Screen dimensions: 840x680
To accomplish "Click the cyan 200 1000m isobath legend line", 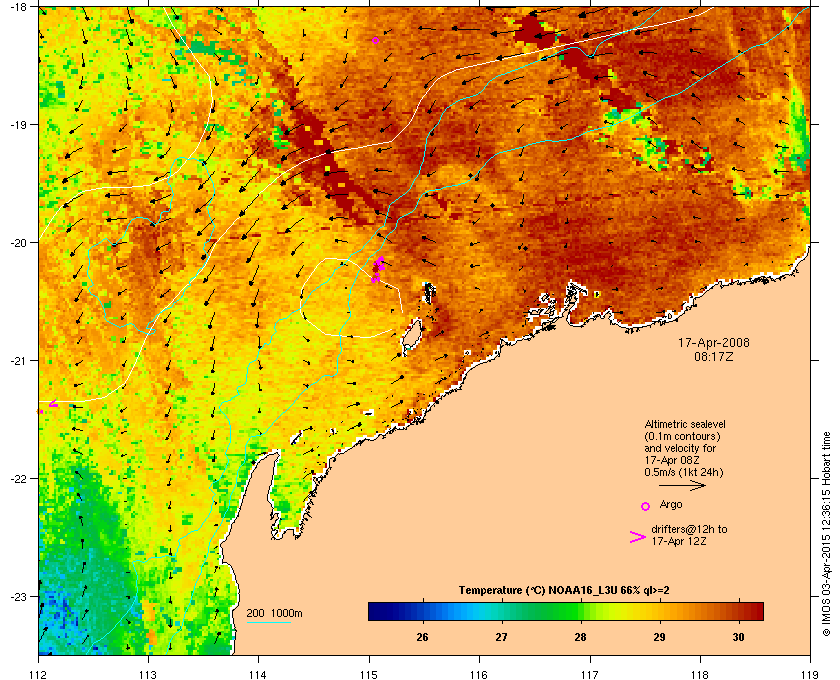I will click(269, 623).
